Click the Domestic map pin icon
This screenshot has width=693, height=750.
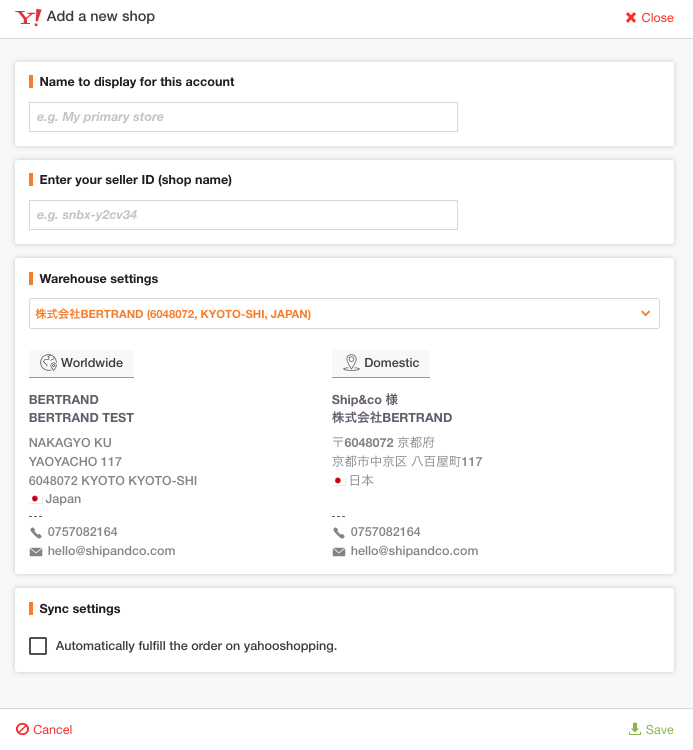pos(351,363)
